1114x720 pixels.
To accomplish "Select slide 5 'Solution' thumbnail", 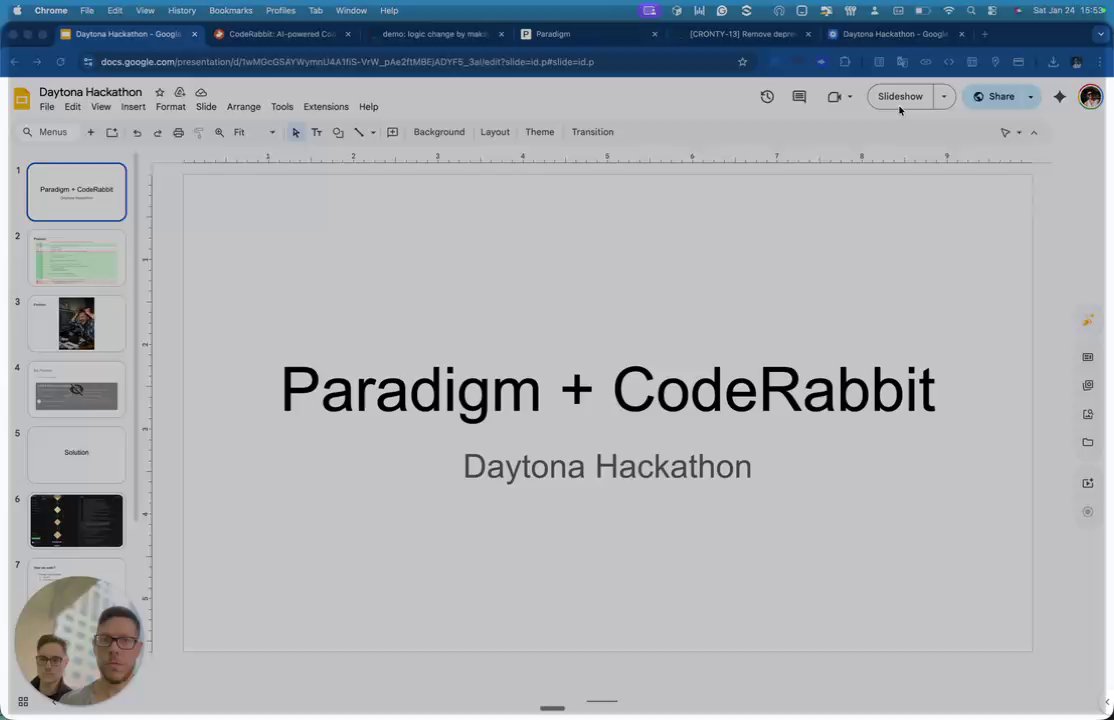I will 77,455.
